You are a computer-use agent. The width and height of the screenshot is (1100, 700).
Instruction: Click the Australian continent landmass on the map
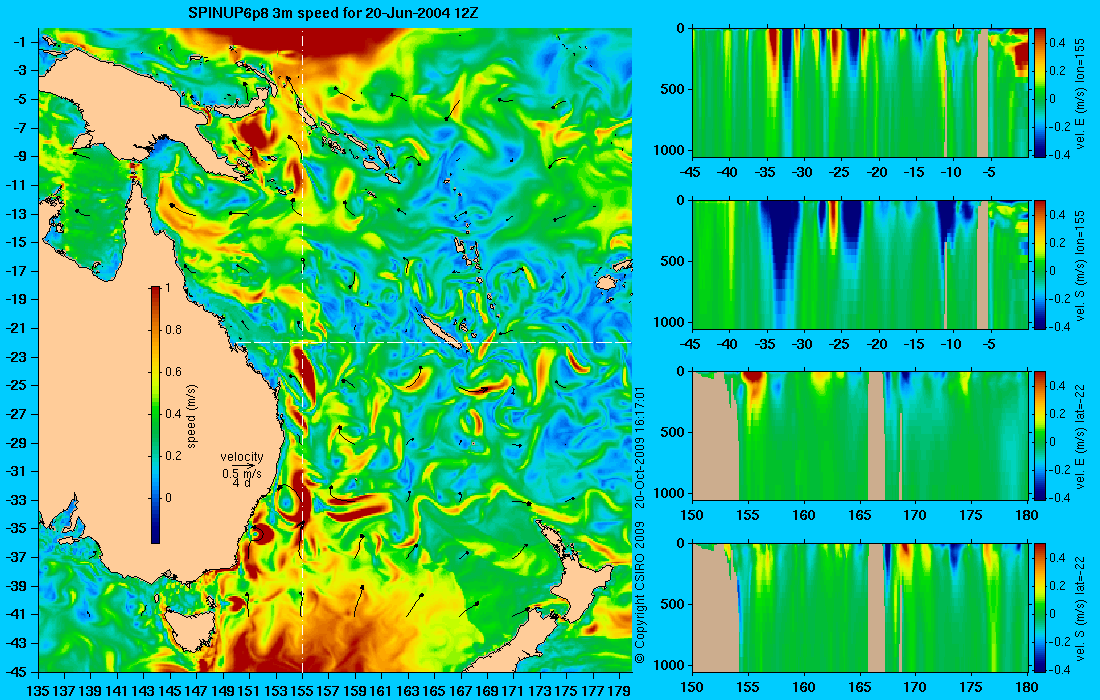coord(154,393)
